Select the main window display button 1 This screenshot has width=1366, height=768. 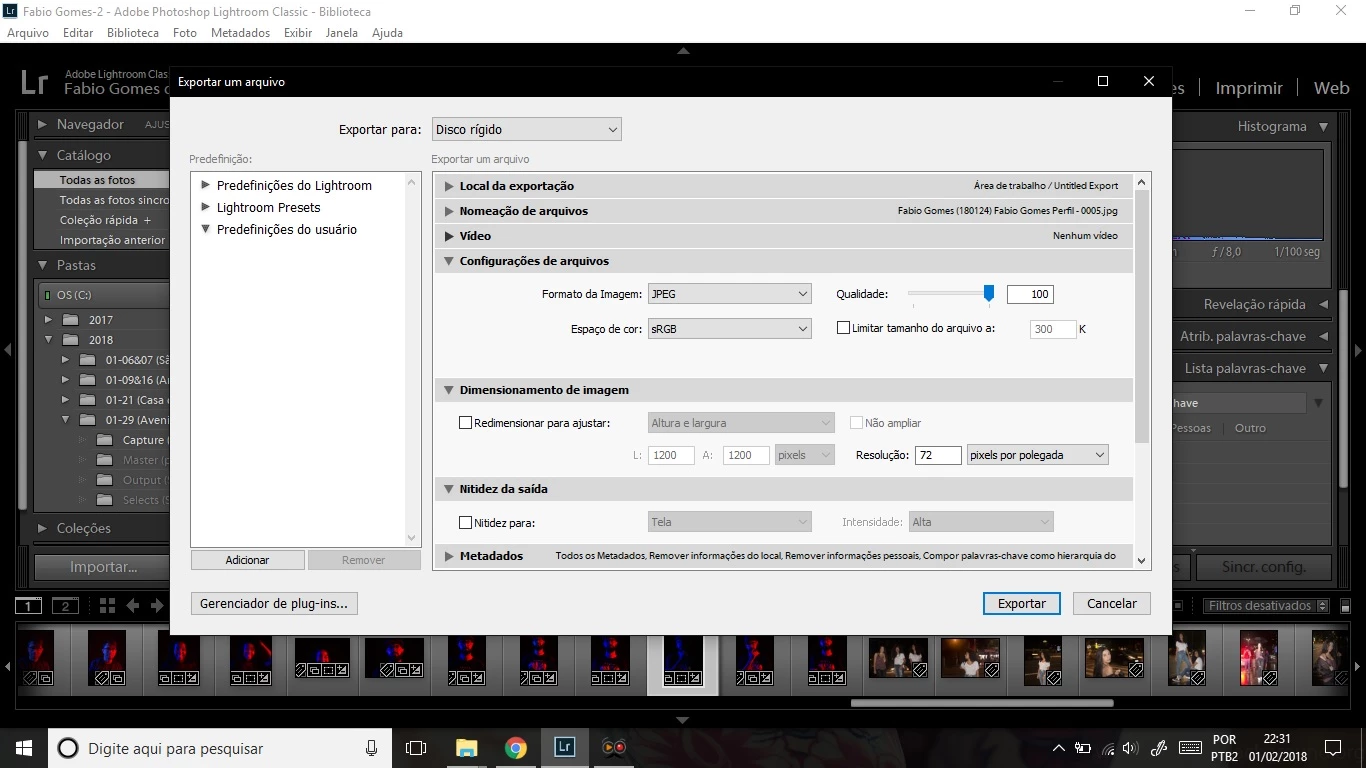click(29, 606)
